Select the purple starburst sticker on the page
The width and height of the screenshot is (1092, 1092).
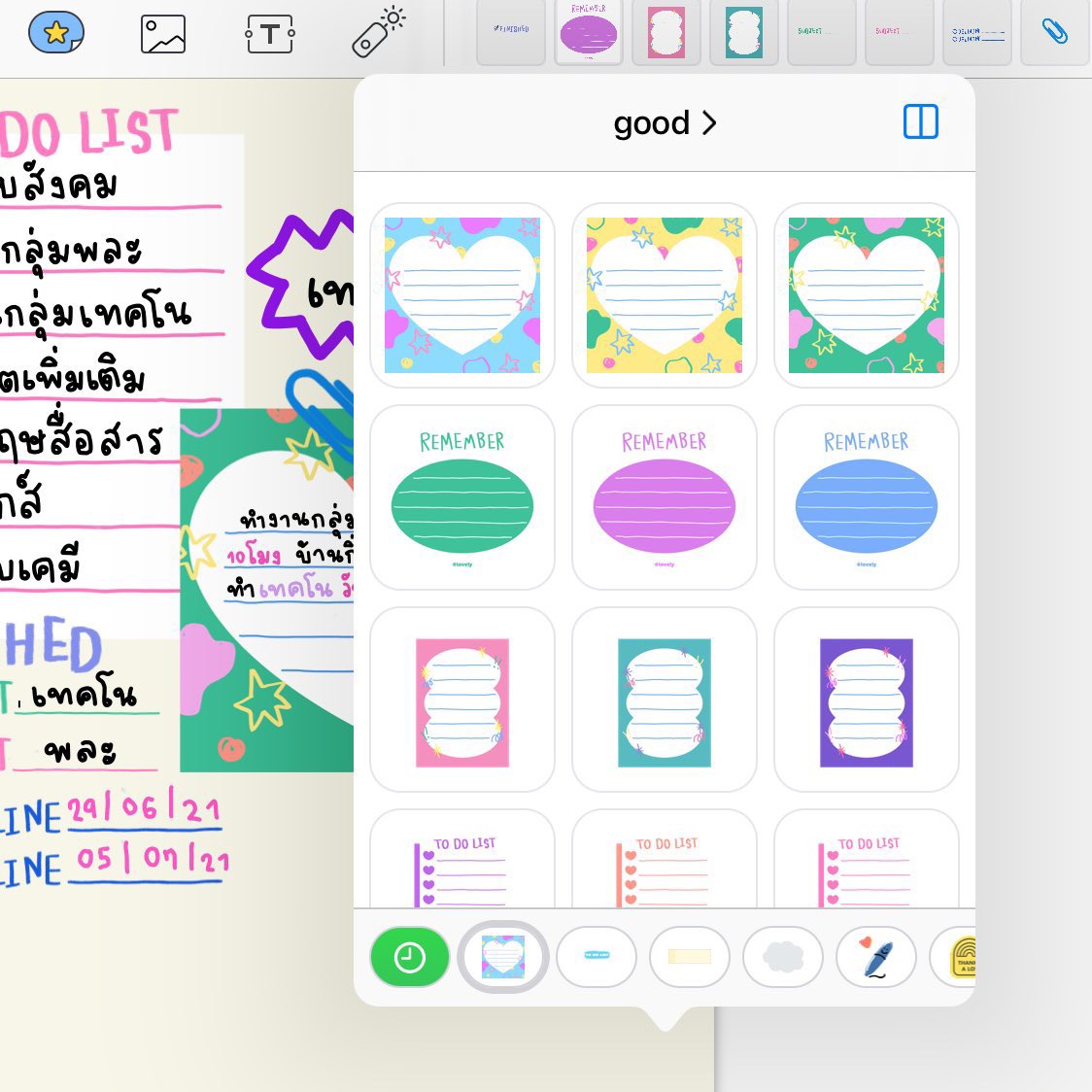point(301,284)
